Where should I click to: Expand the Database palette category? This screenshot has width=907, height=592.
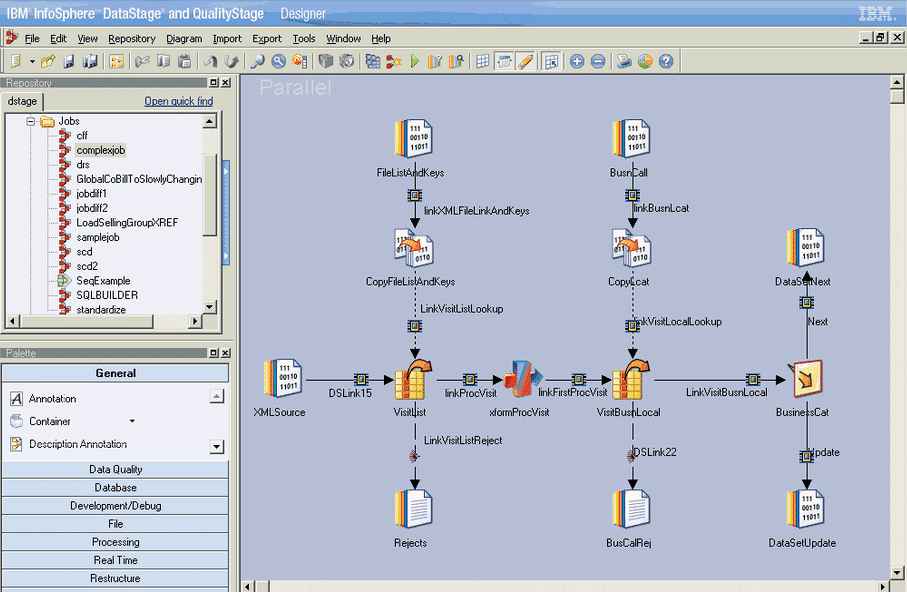116,487
